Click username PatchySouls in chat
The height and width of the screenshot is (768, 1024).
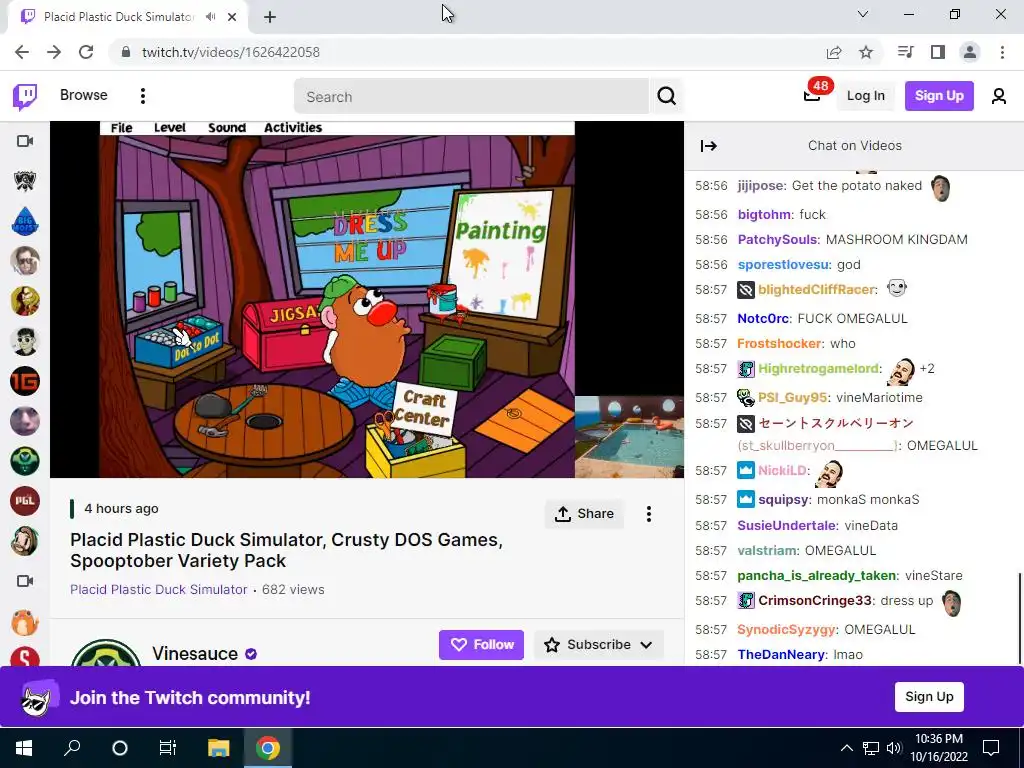pyautogui.click(x=777, y=240)
